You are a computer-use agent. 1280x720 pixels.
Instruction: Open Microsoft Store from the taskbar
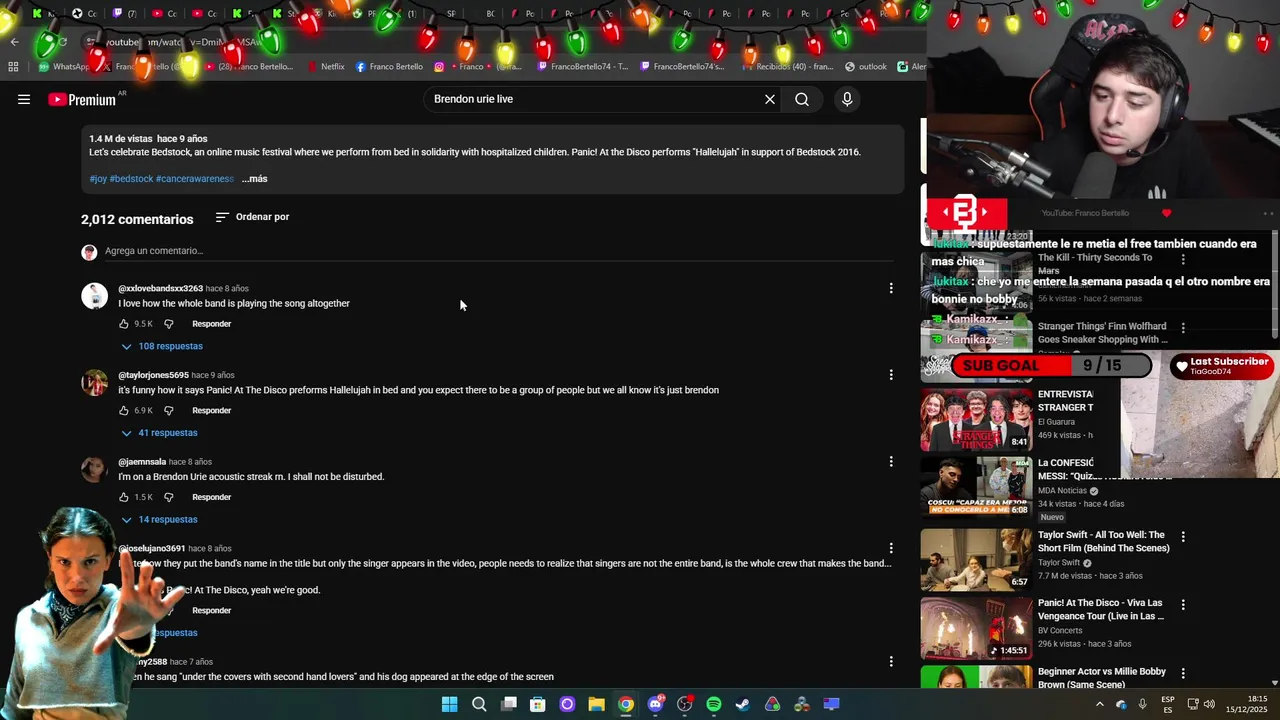538,704
